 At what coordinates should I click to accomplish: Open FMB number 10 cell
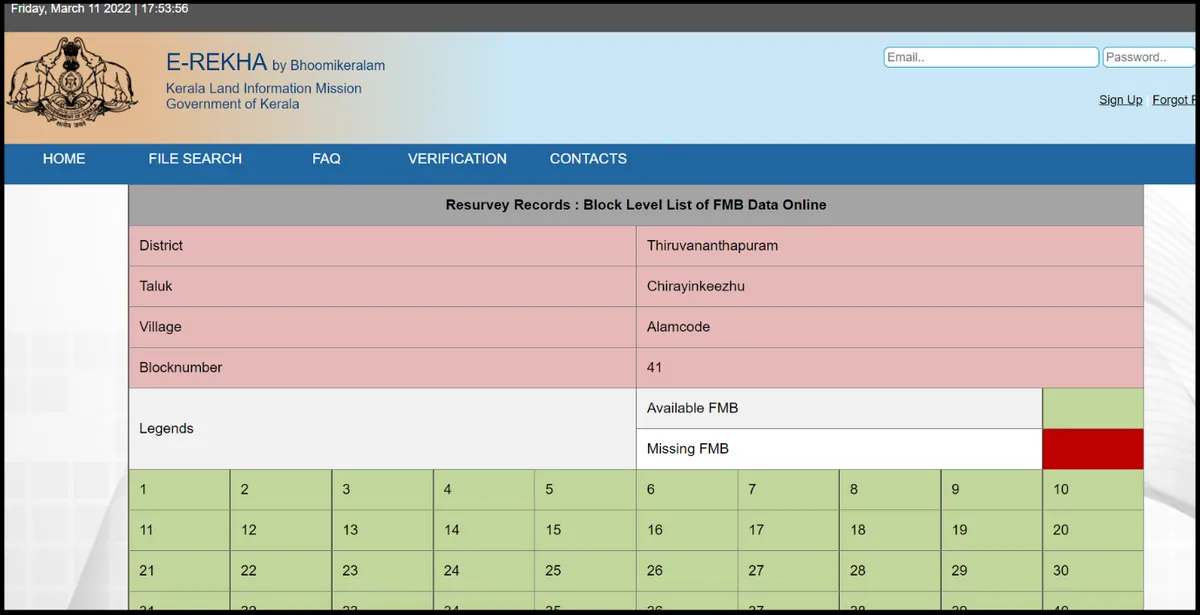[x=1092, y=490]
